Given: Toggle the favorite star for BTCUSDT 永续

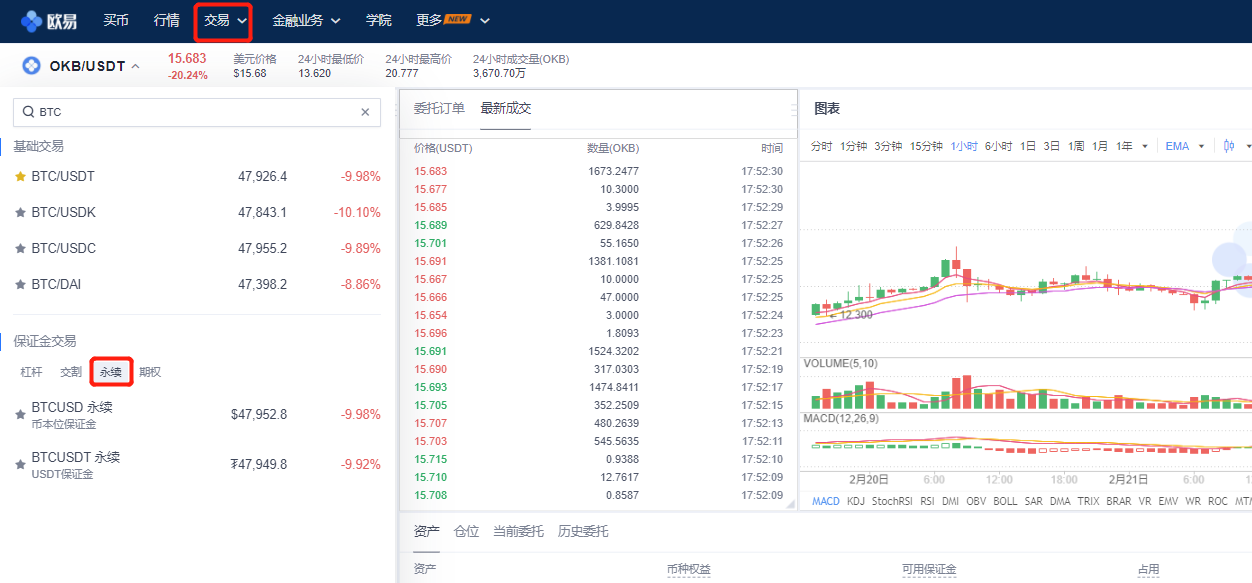Looking at the screenshot, I should 20,465.
